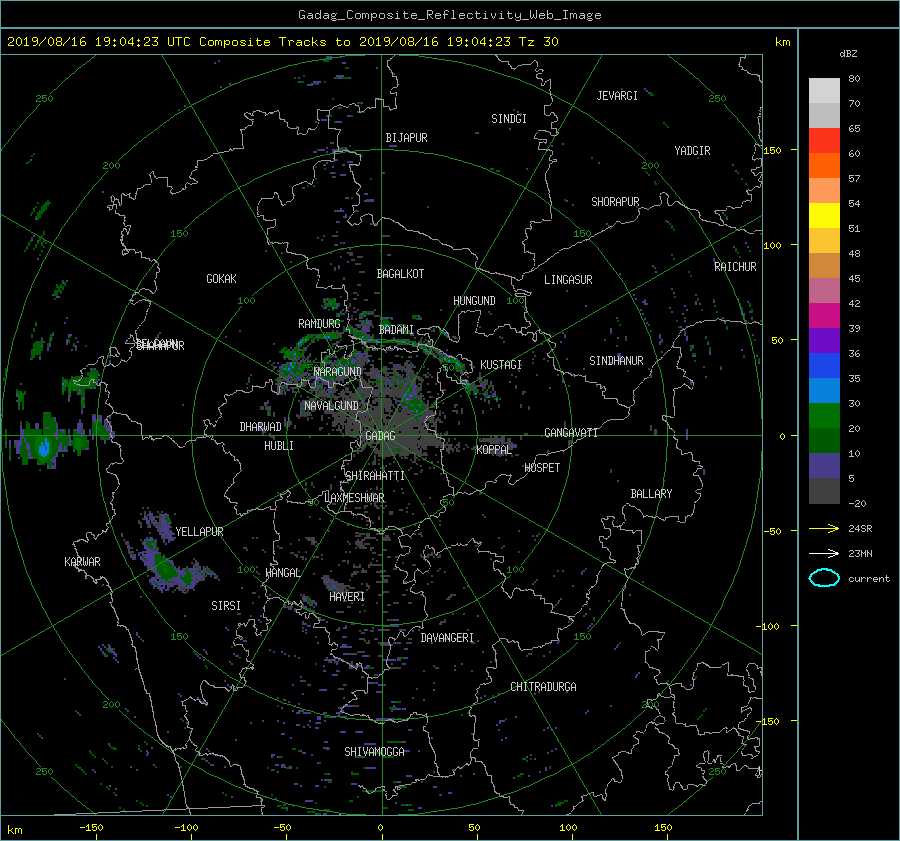
Task: Choose the amber 48-51 dBZ swatch
Action: click(824, 241)
